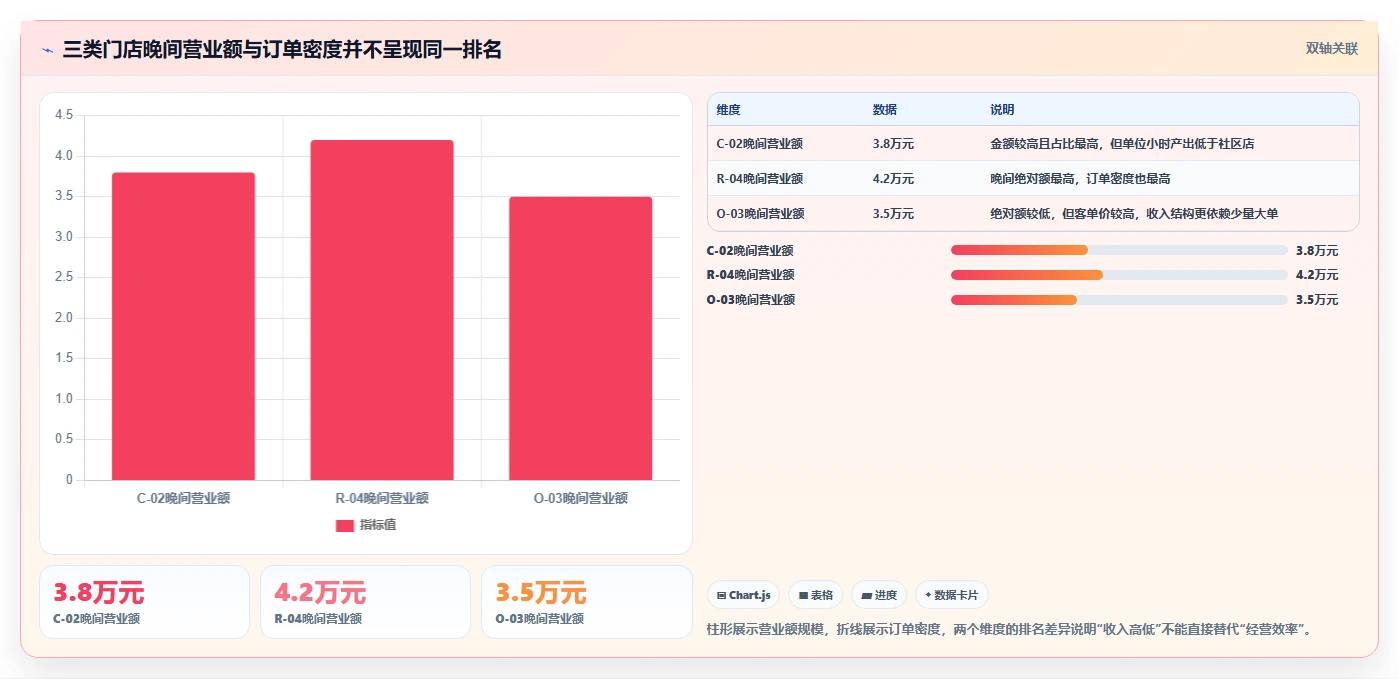Click table cell R-04晚间营业额
This screenshot has height=679, width=1399.
point(760,179)
